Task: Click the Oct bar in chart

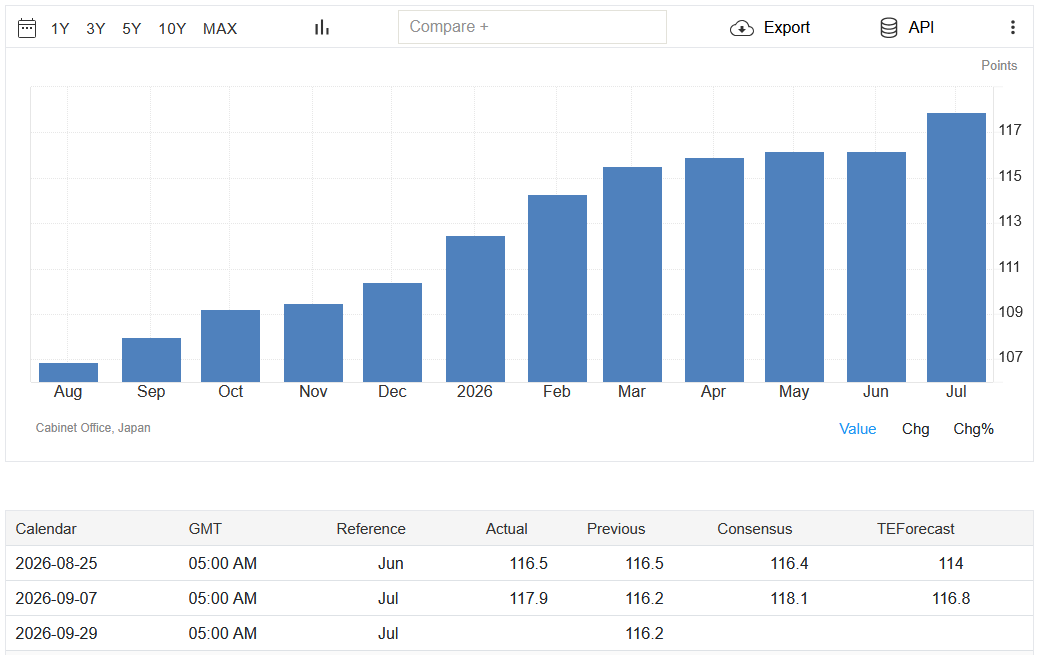Action: (230, 346)
